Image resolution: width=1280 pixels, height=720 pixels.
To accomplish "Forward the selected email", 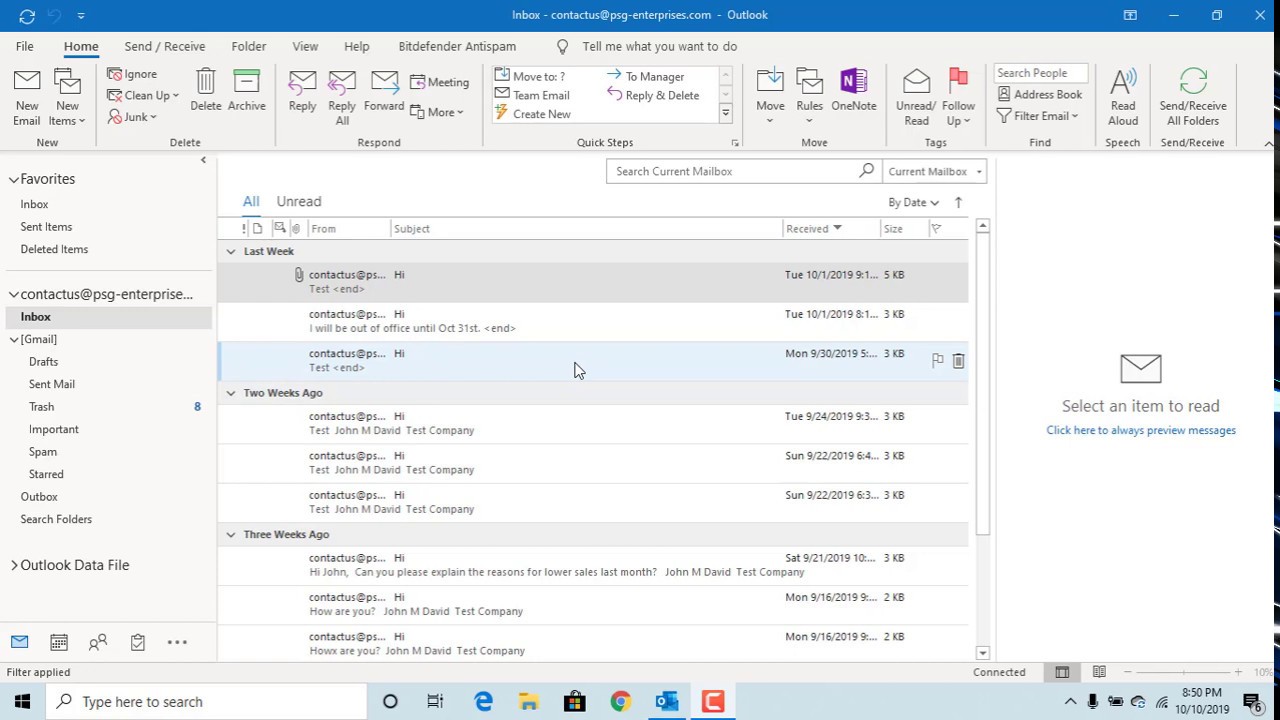I will (x=384, y=90).
